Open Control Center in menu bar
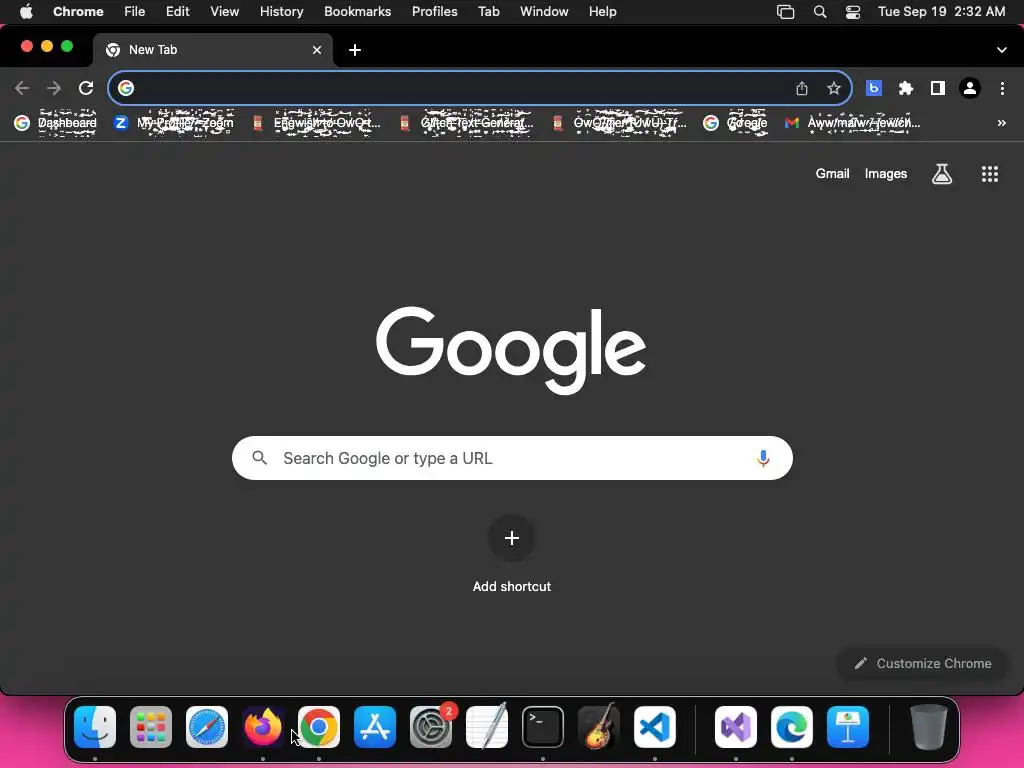 (x=853, y=12)
